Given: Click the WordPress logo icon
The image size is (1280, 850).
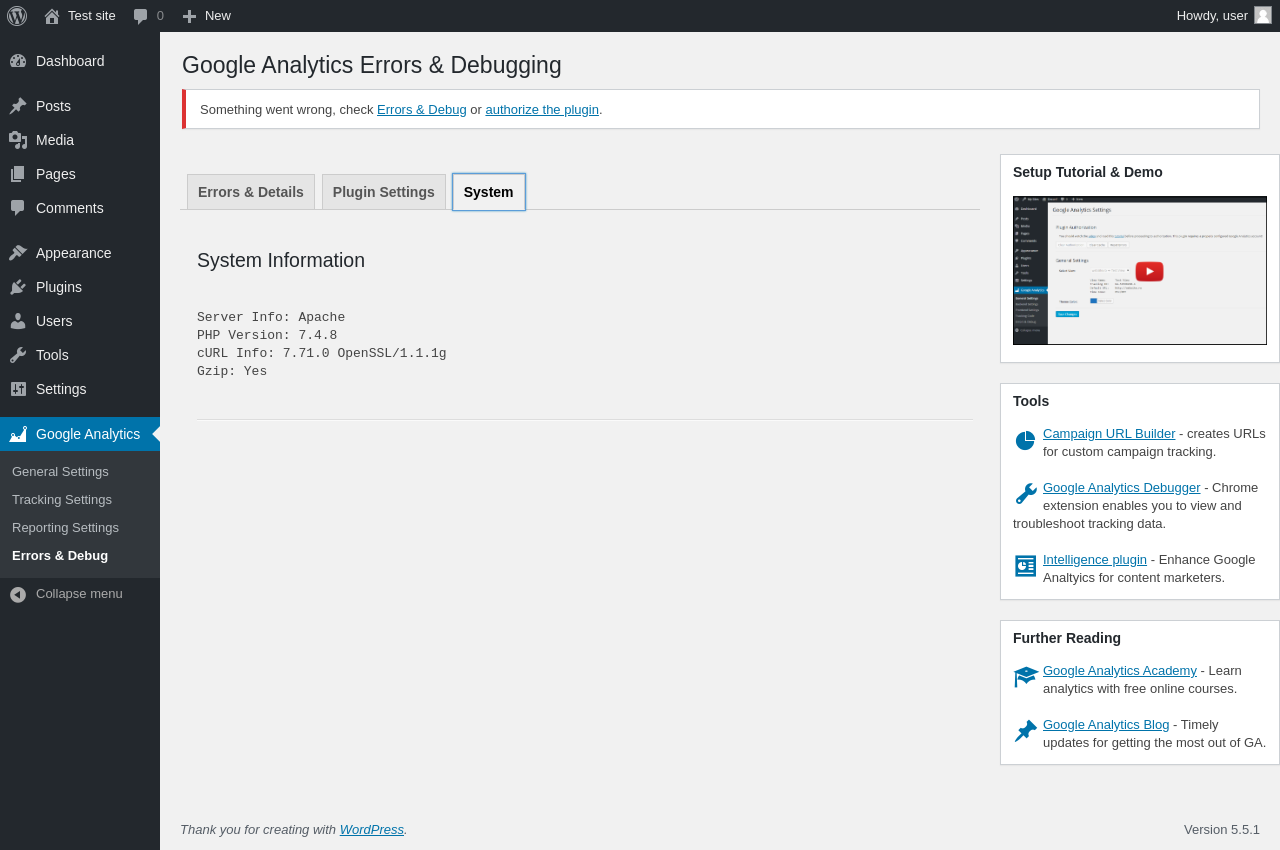Looking at the screenshot, I should [x=17, y=16].
